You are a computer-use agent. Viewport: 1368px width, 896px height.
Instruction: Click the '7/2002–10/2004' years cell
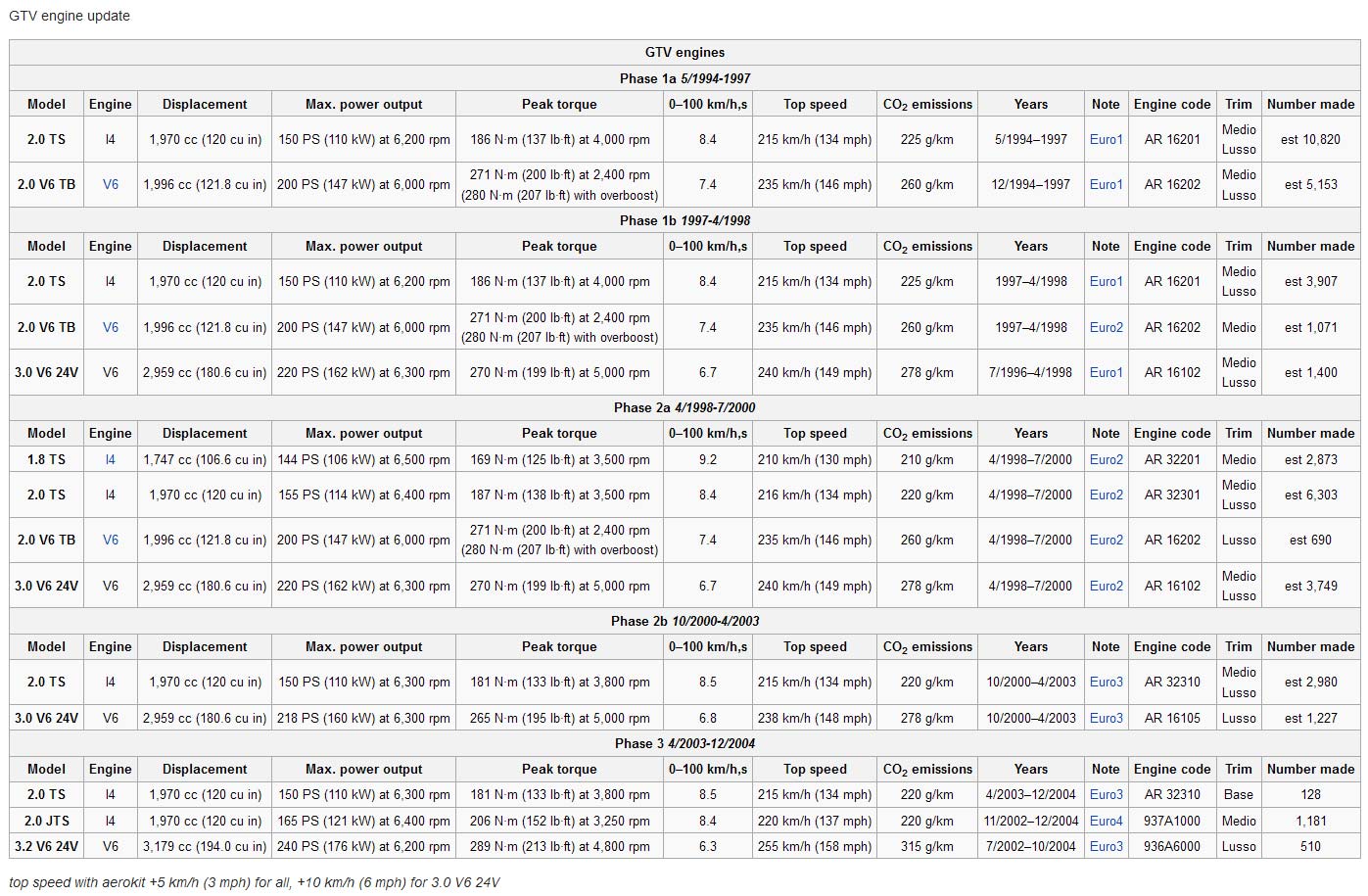tap(1030, 846)
